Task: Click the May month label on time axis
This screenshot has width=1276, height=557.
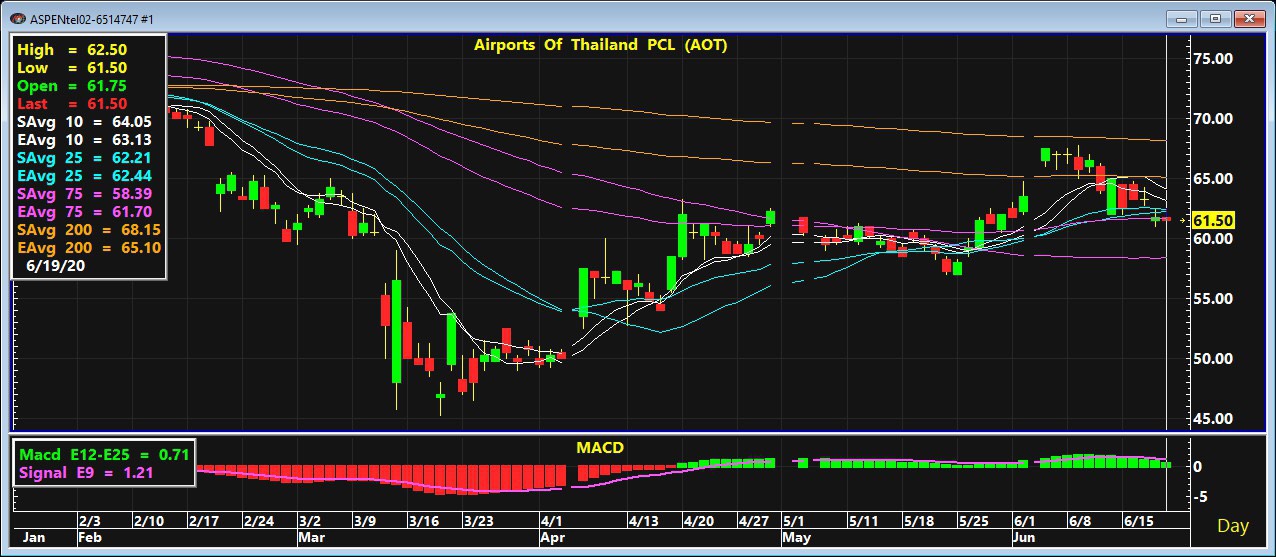Action: point(797,538)
